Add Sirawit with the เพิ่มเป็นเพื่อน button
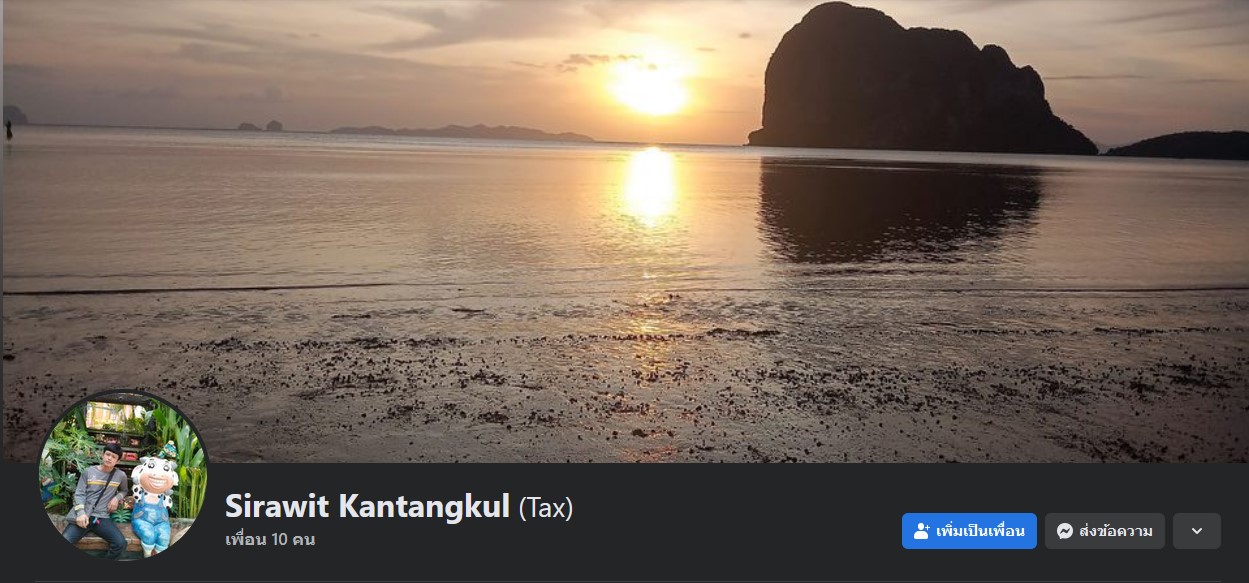 (969, 531)
